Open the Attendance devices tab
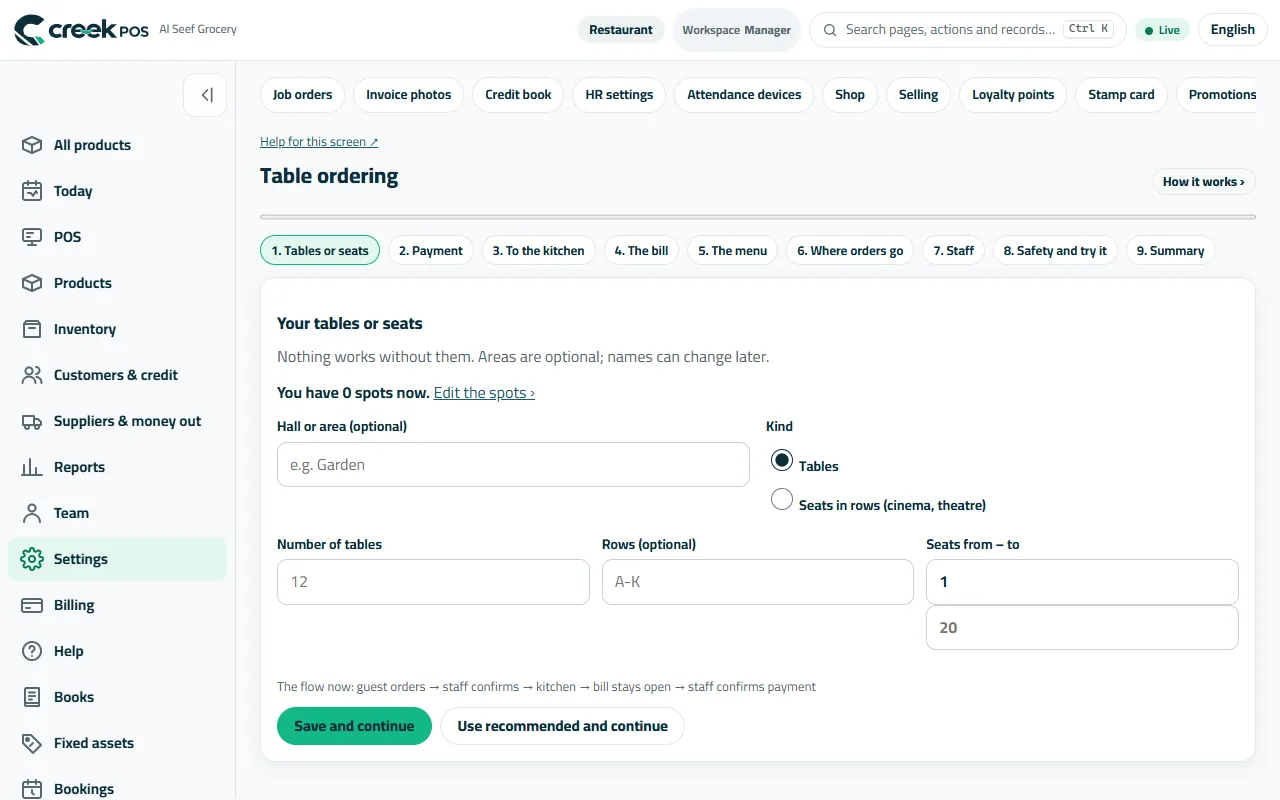The image size is (1280, 800). click(x=744, y=95)
